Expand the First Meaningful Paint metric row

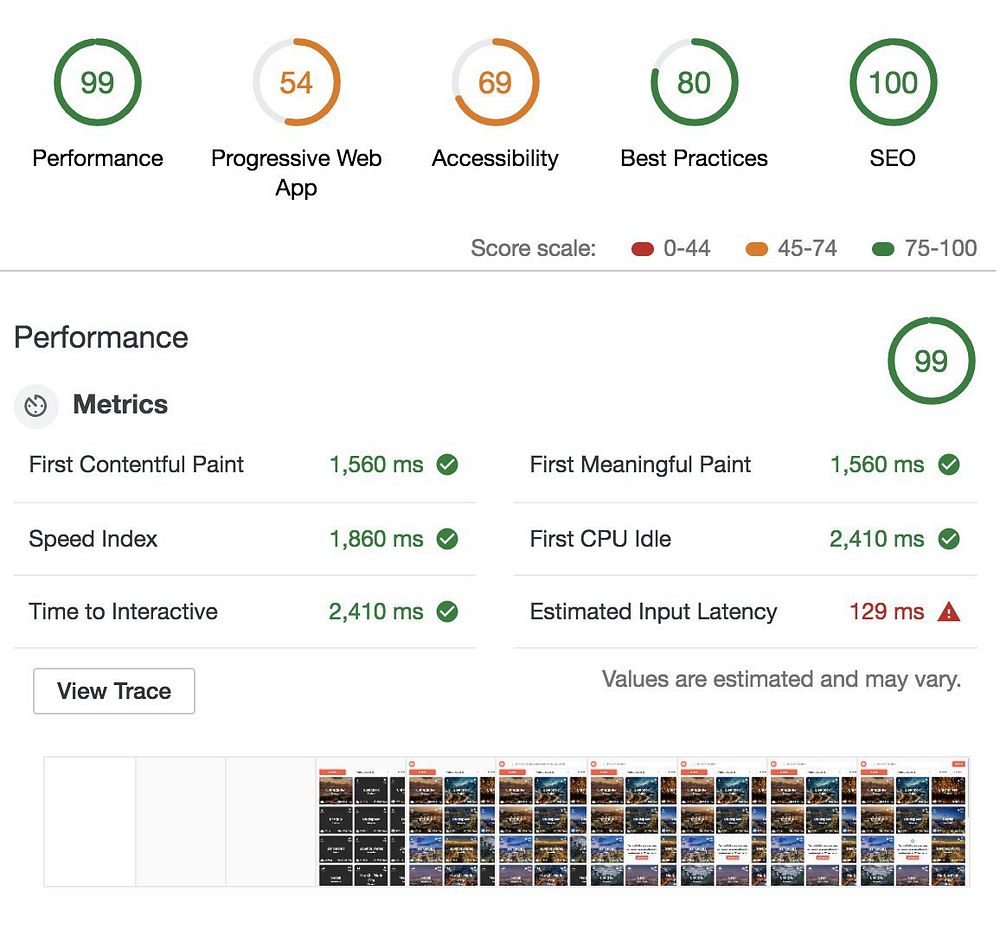pos(746,465)
